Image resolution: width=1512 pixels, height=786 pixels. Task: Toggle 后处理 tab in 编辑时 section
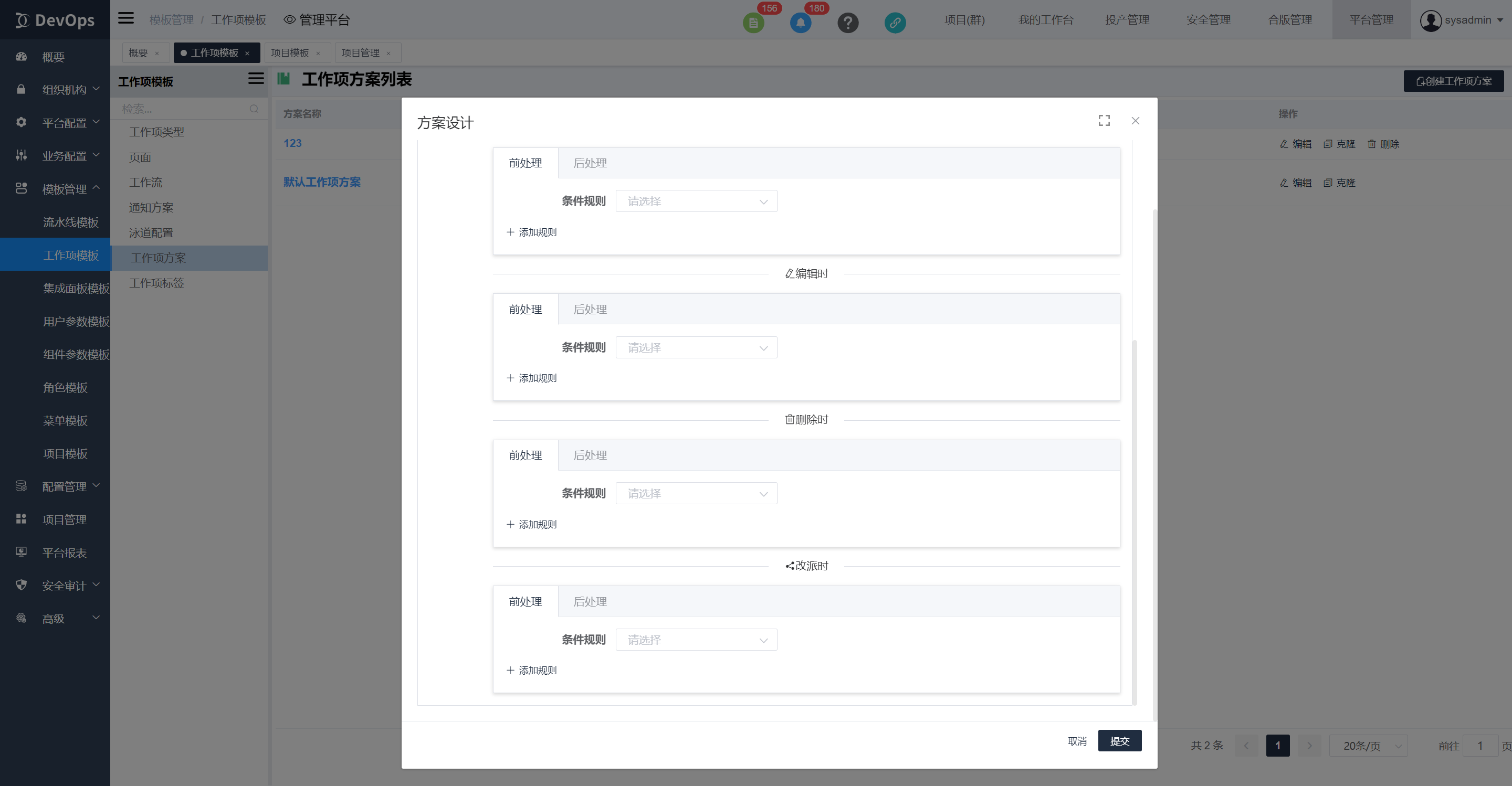tap(590, 309)
